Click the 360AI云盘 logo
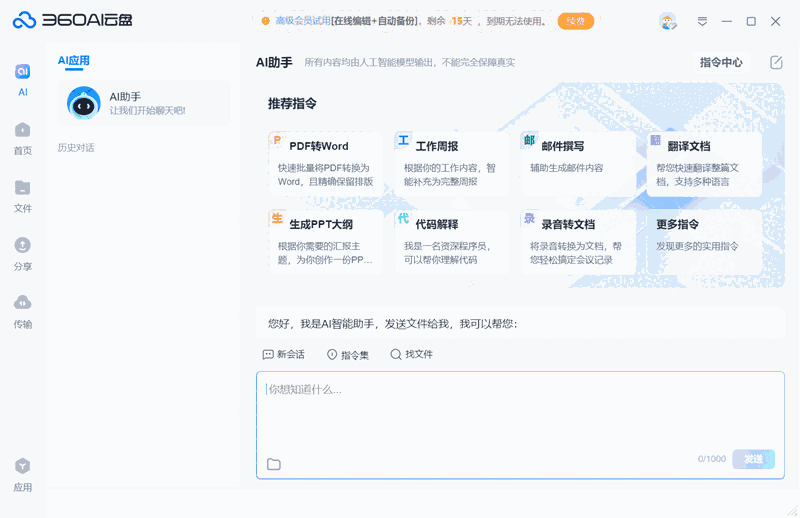Screen dimensions: 800x518 click(x=72, y=20)
